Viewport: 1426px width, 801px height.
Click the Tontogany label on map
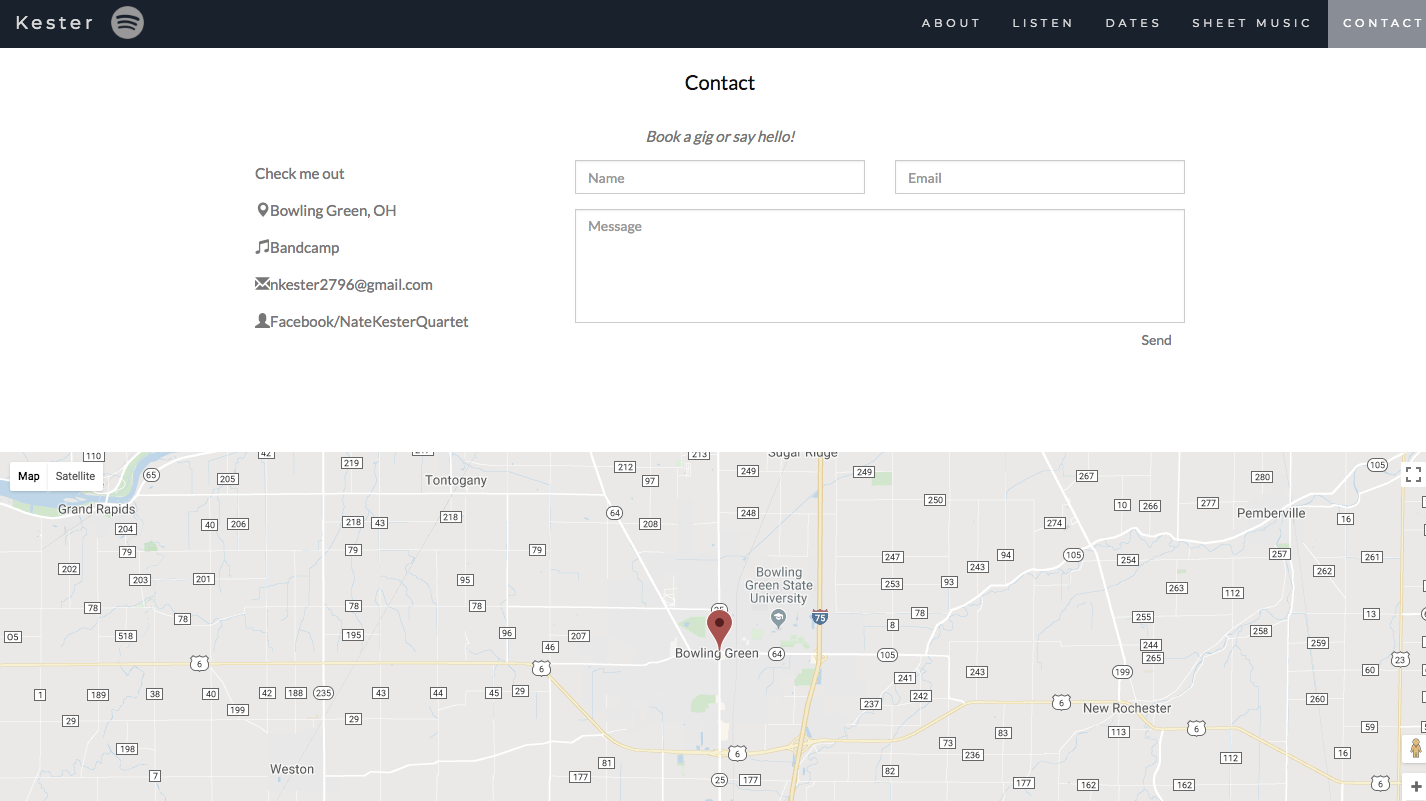(x=456, y=480)
